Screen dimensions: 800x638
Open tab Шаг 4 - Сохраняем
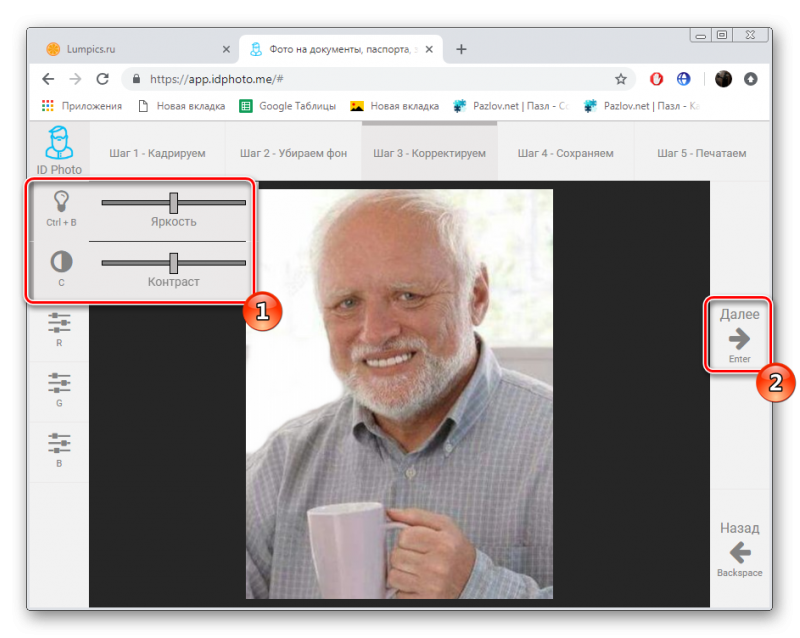pyautogui.click(x=565, y=153)
